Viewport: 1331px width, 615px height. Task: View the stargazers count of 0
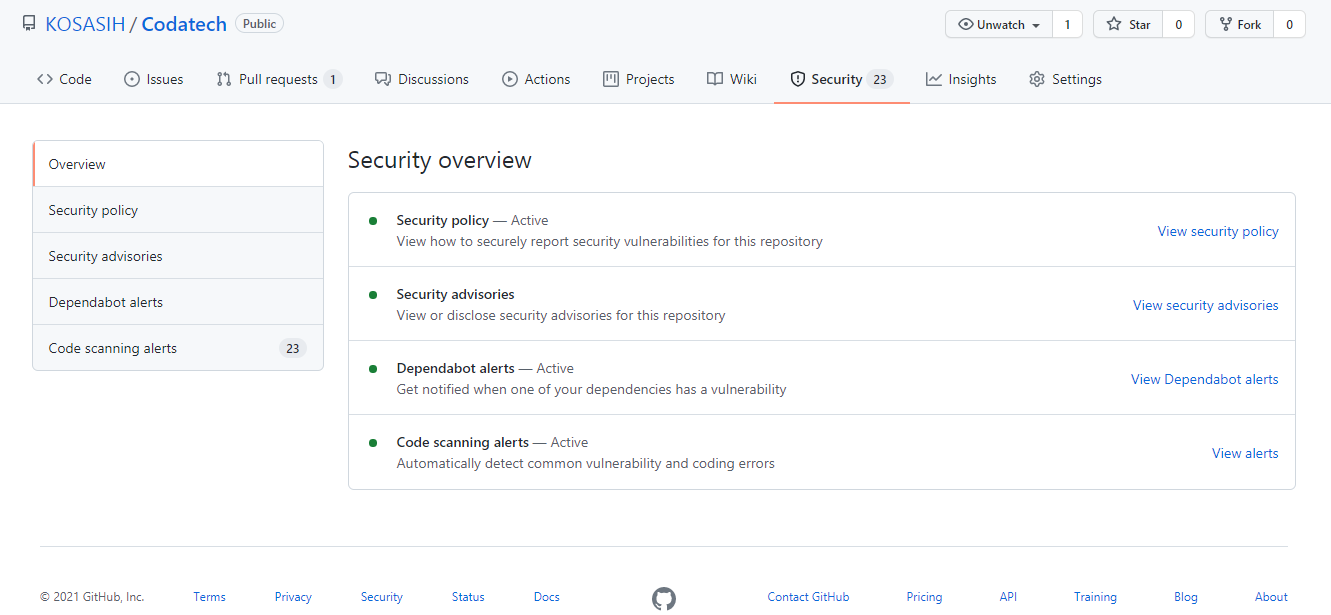tap(1178, 24)
